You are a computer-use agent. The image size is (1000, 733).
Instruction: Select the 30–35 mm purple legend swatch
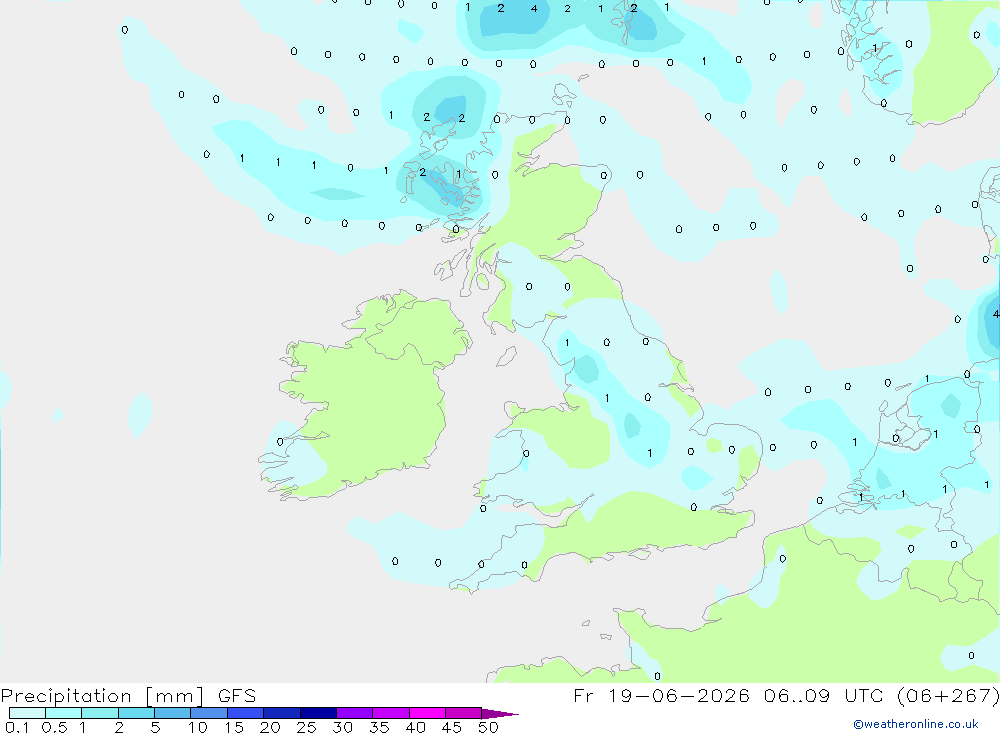pyautogui.click(x=354, y=713)
